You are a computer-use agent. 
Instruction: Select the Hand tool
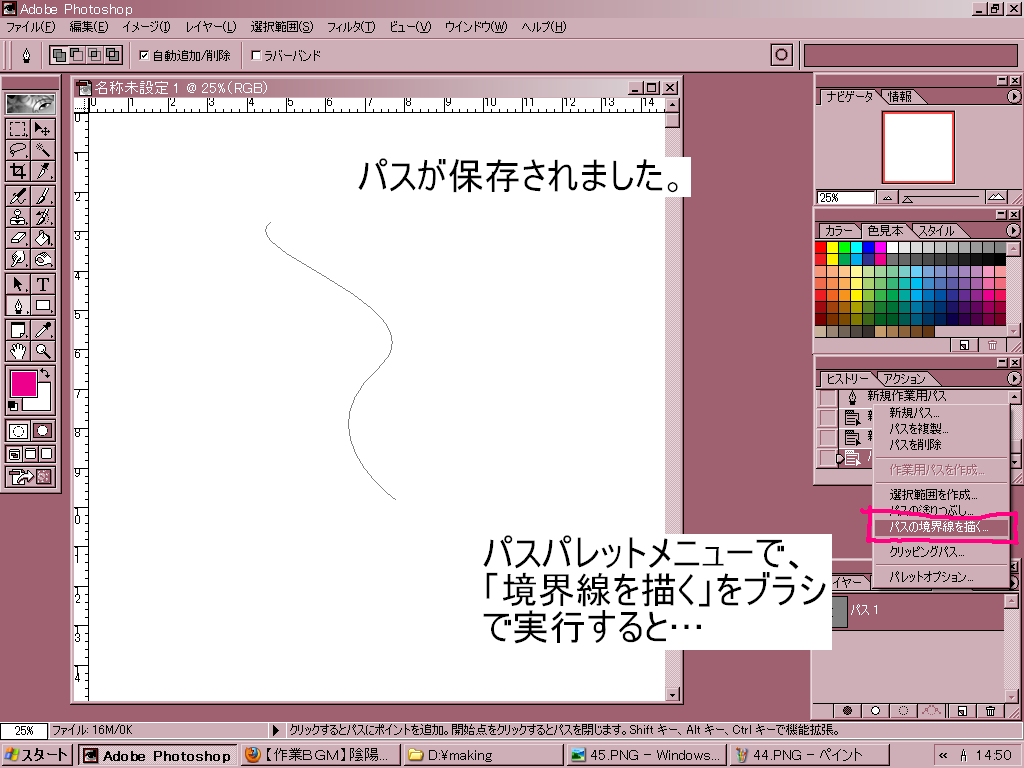coord(18,351)
